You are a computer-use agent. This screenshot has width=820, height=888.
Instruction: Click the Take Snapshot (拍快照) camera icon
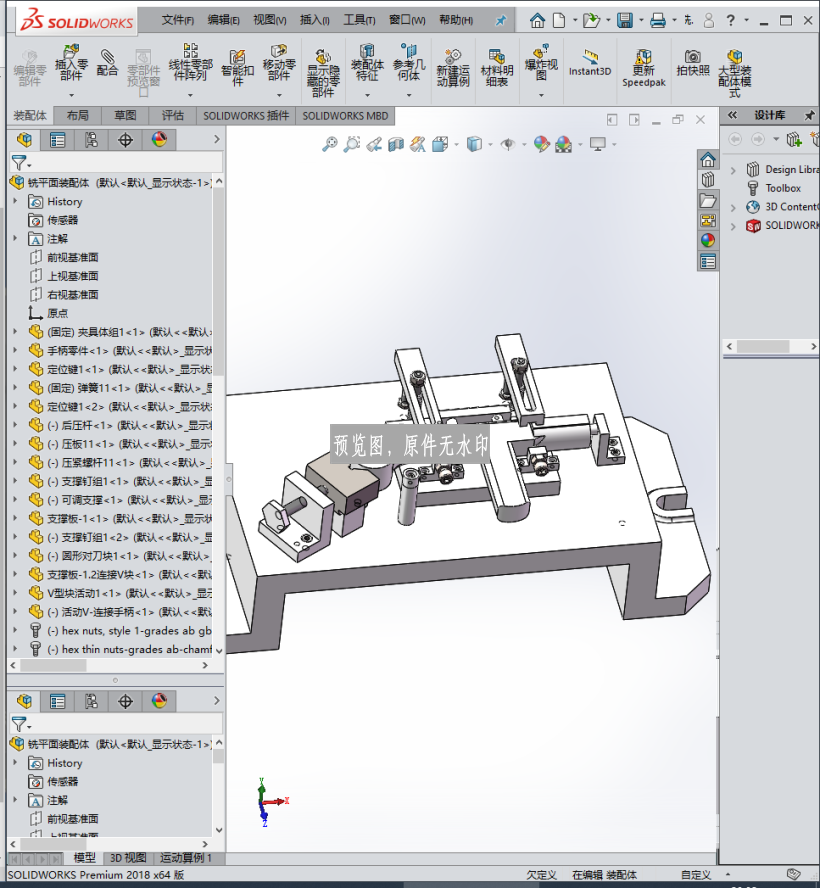coord(693,63)
